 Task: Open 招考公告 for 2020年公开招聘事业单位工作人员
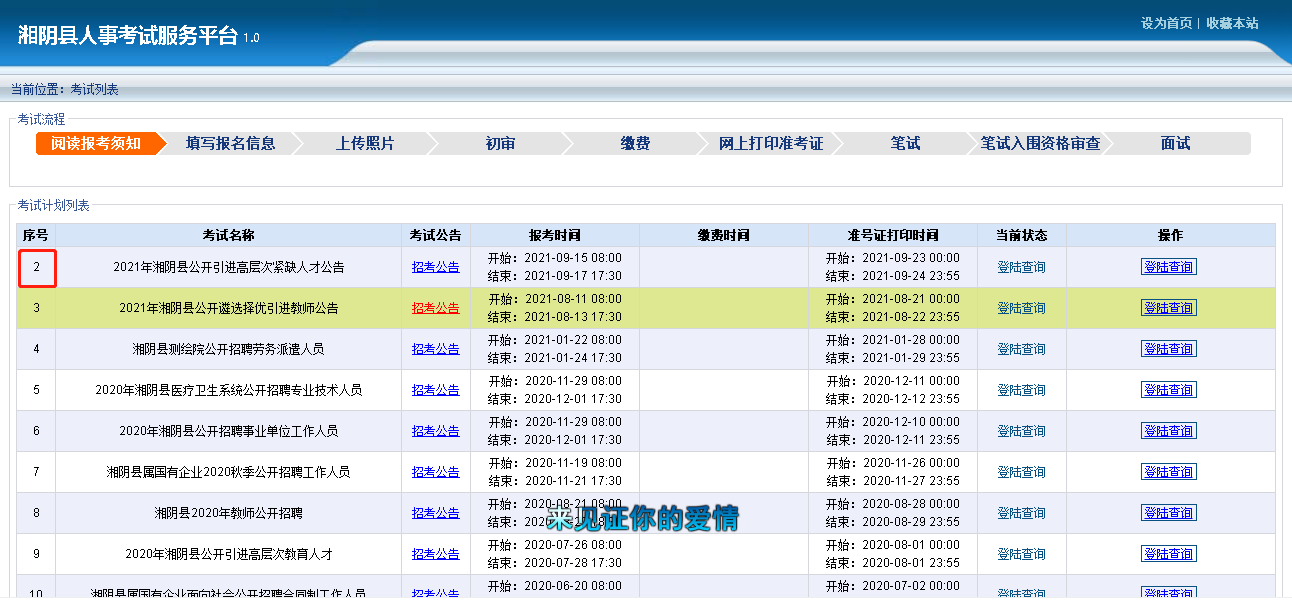(x=435, y=431)
